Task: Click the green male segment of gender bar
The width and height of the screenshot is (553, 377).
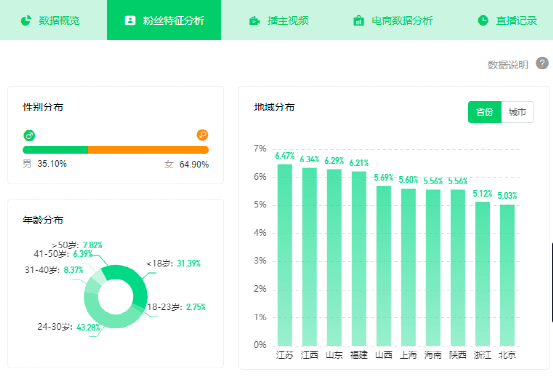Action: coord(55,150)
